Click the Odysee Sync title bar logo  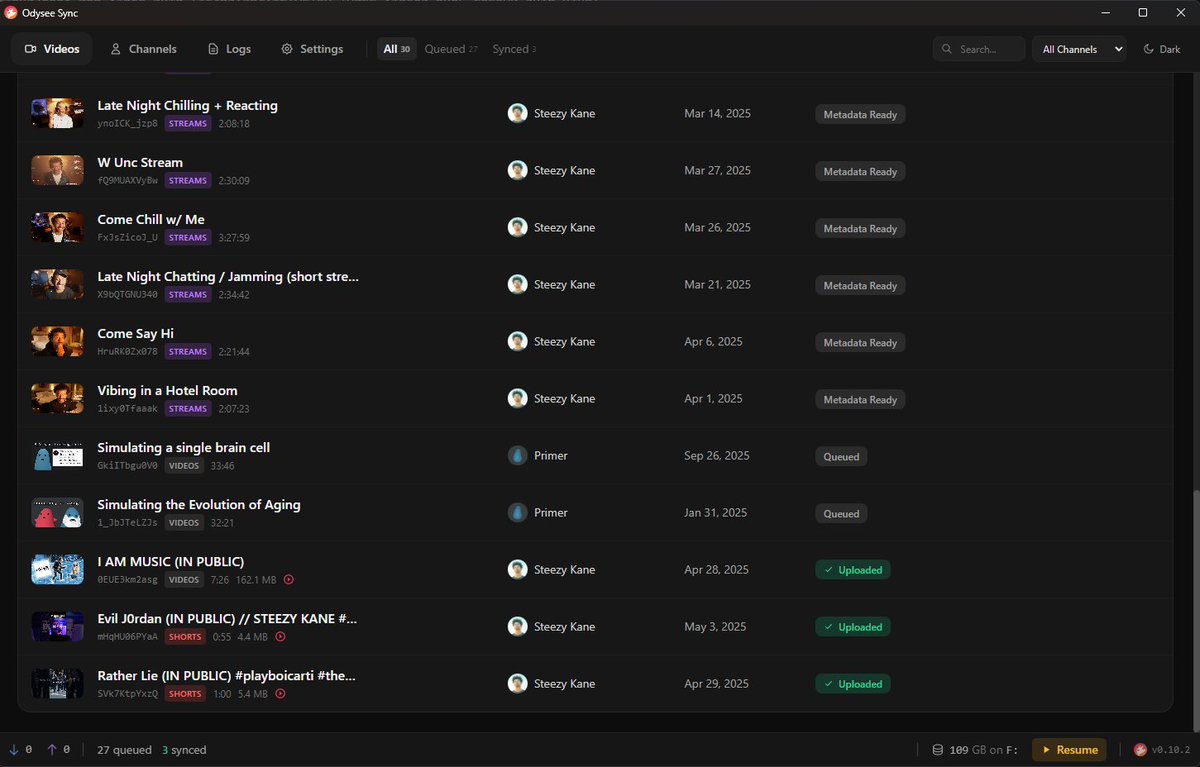11,12
